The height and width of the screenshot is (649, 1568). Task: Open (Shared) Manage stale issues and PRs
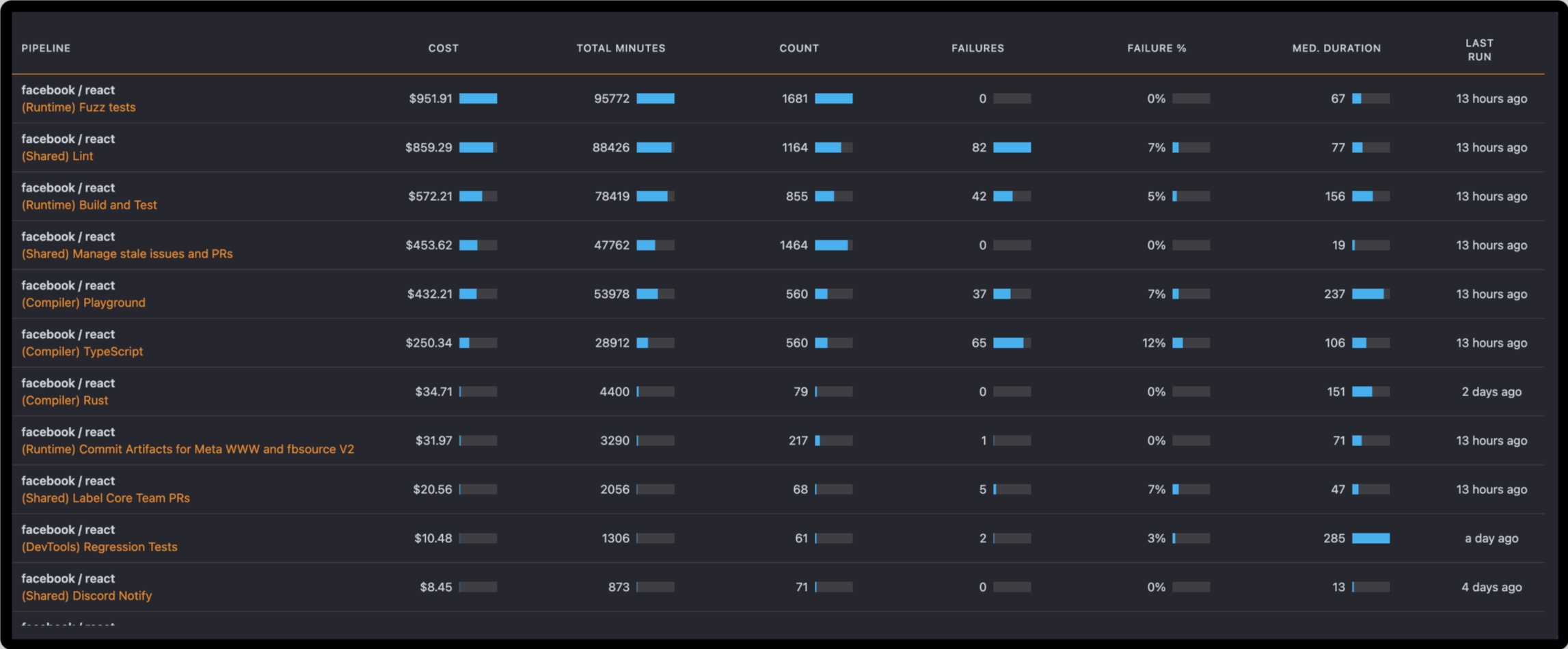click(x=126, y=253)
